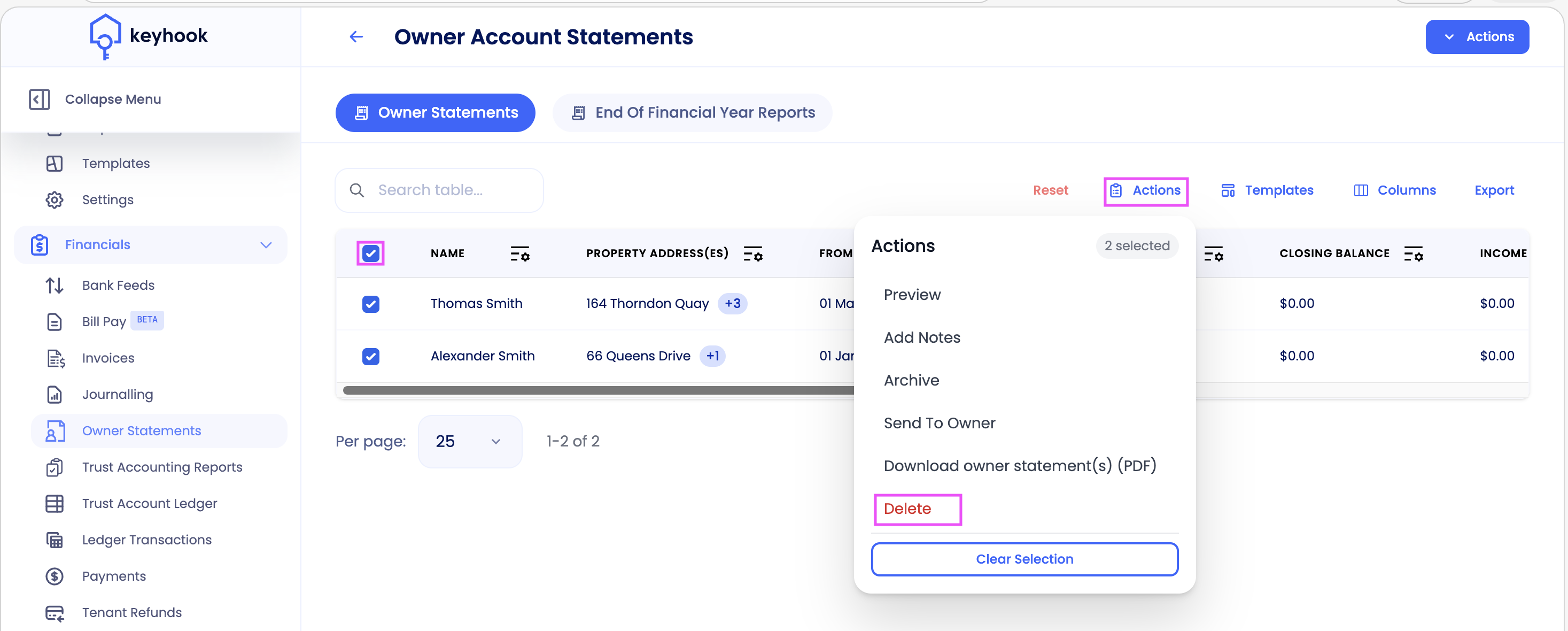The image size is (1568, 631).
Task: Go back using the left arrow
Action: click(356, 37)
